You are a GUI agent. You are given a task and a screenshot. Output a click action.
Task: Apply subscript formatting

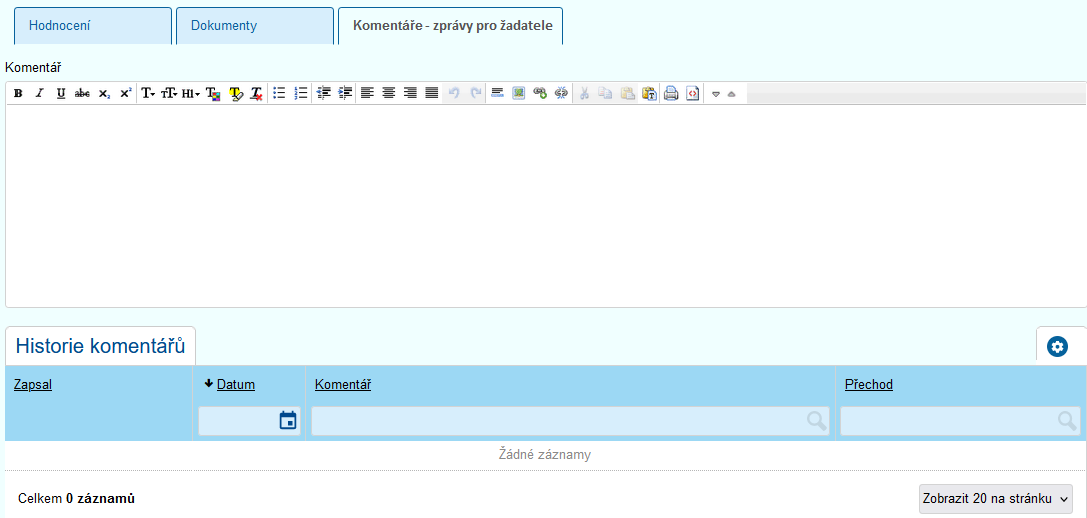(104, 94)
